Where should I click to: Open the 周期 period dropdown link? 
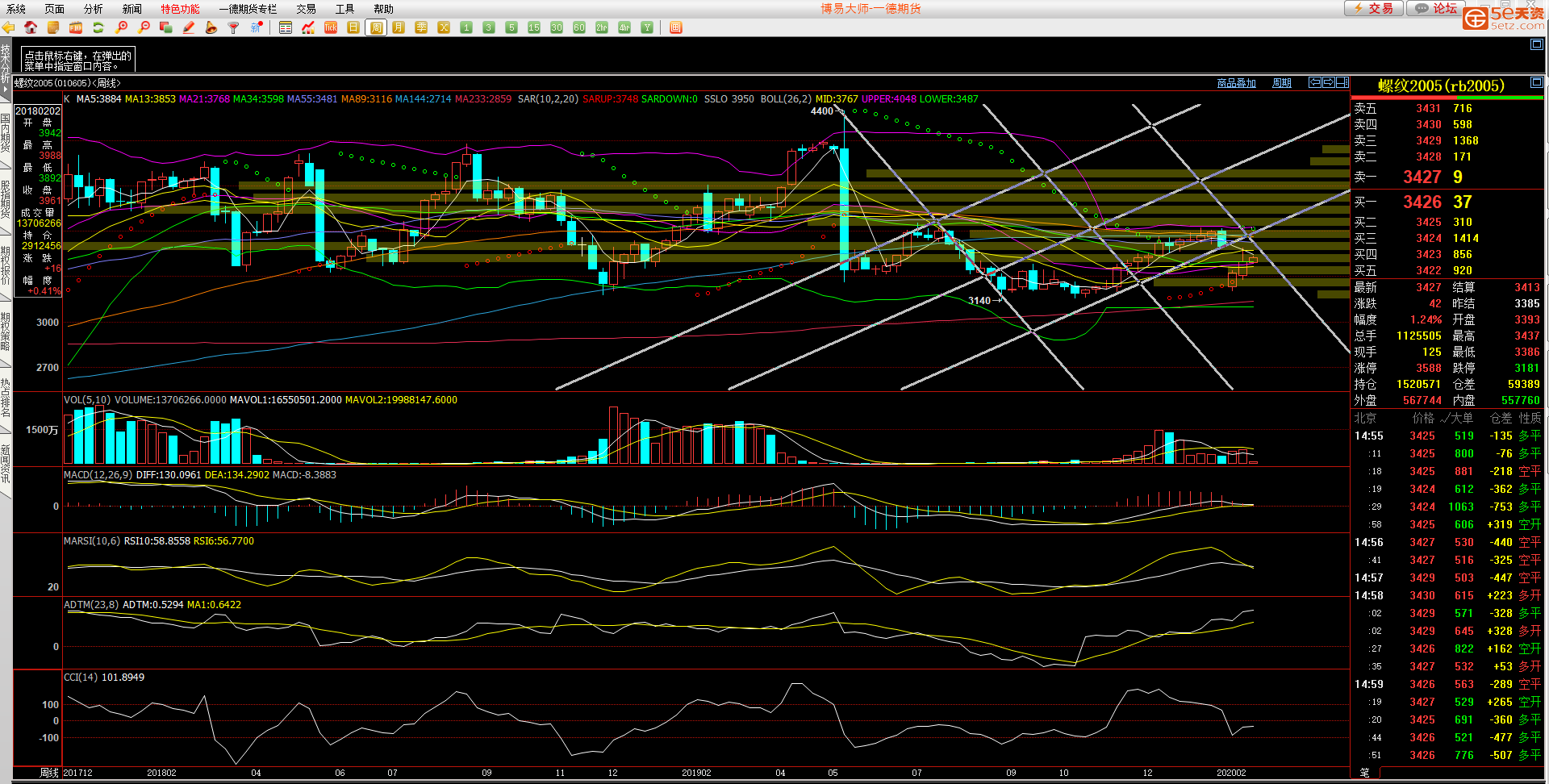(1281, 83)
